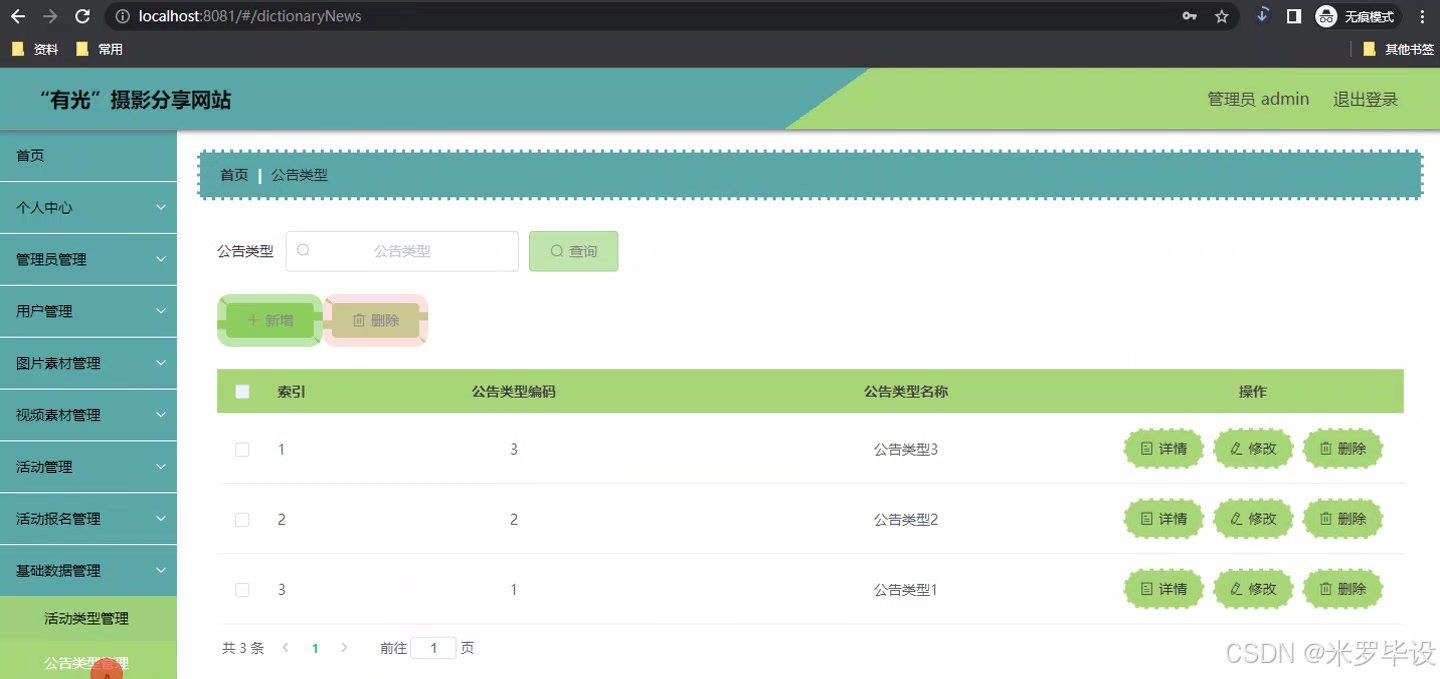Open the site info icon beside the URL

click(122, 16)
